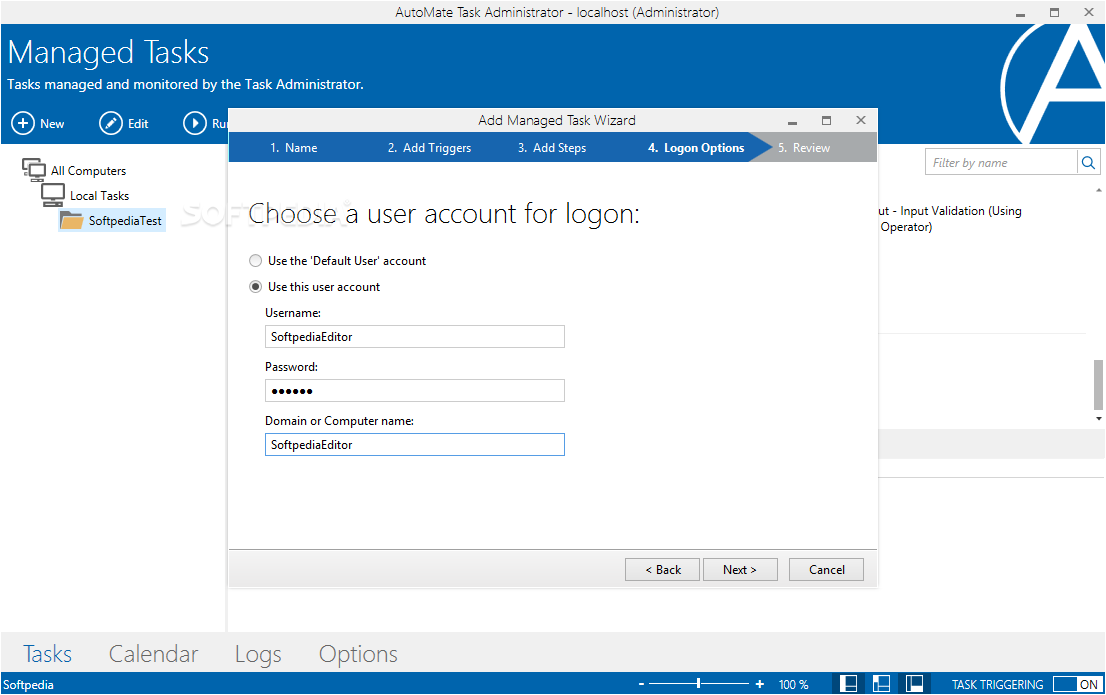This screenshot has width=1106, height=695.
Task: Adjust the zoom slider handle
Action: coord(698,684)
